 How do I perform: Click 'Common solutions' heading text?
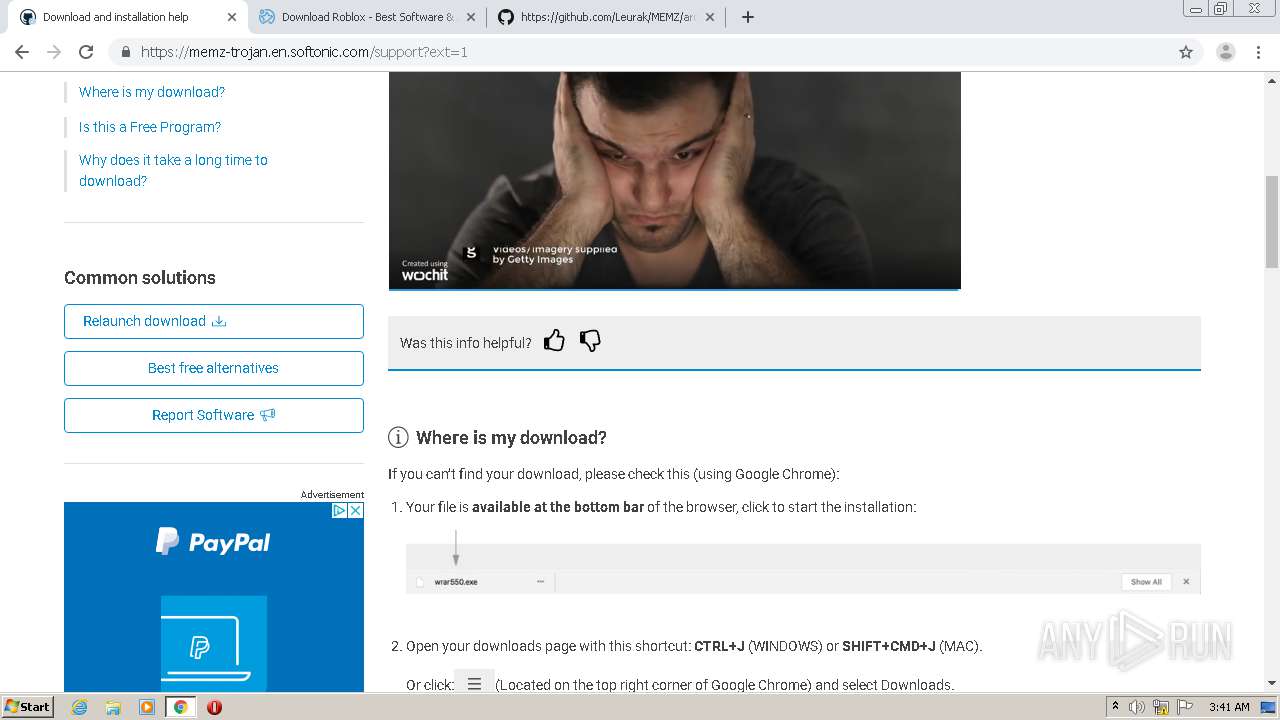click(x=140, y=278)
